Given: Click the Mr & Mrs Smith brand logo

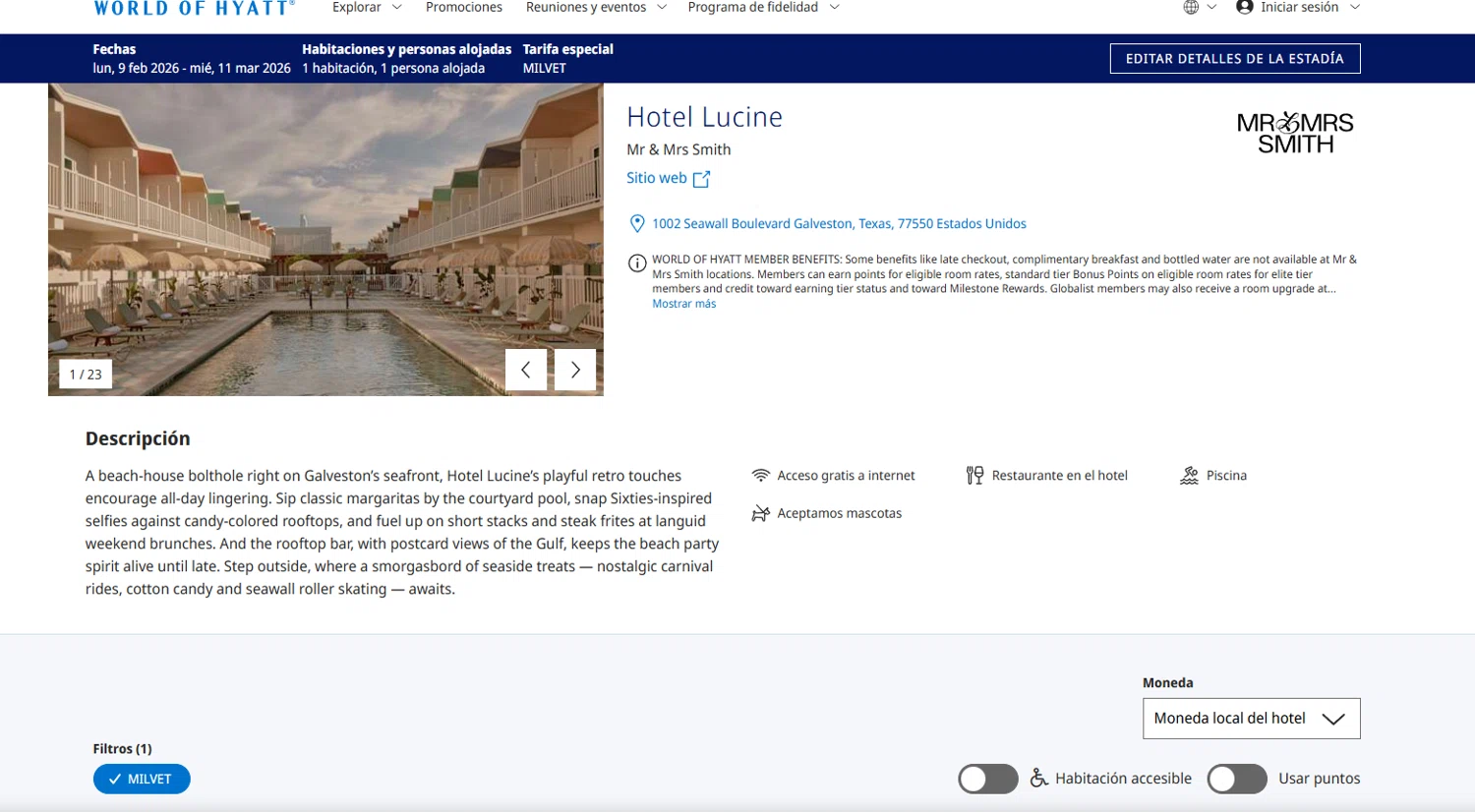Looking at the screenshot, I should tap(1295, 133).
